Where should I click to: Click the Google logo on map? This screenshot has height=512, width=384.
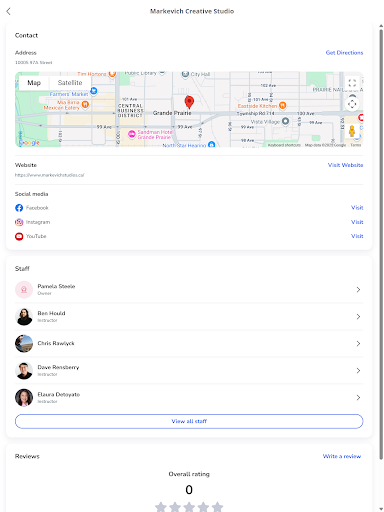tap(29, 143)
